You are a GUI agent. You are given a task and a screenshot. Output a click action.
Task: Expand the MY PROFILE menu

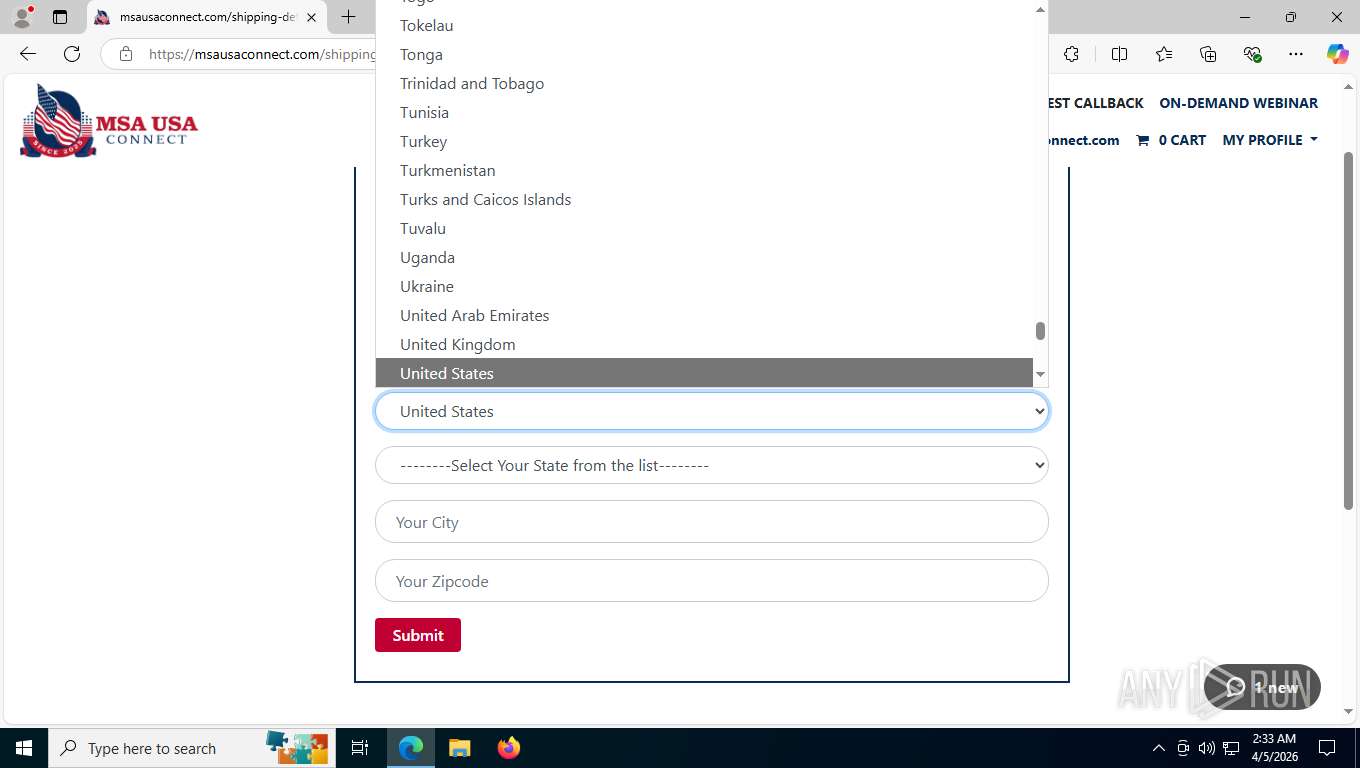[x=1270, y=140]
